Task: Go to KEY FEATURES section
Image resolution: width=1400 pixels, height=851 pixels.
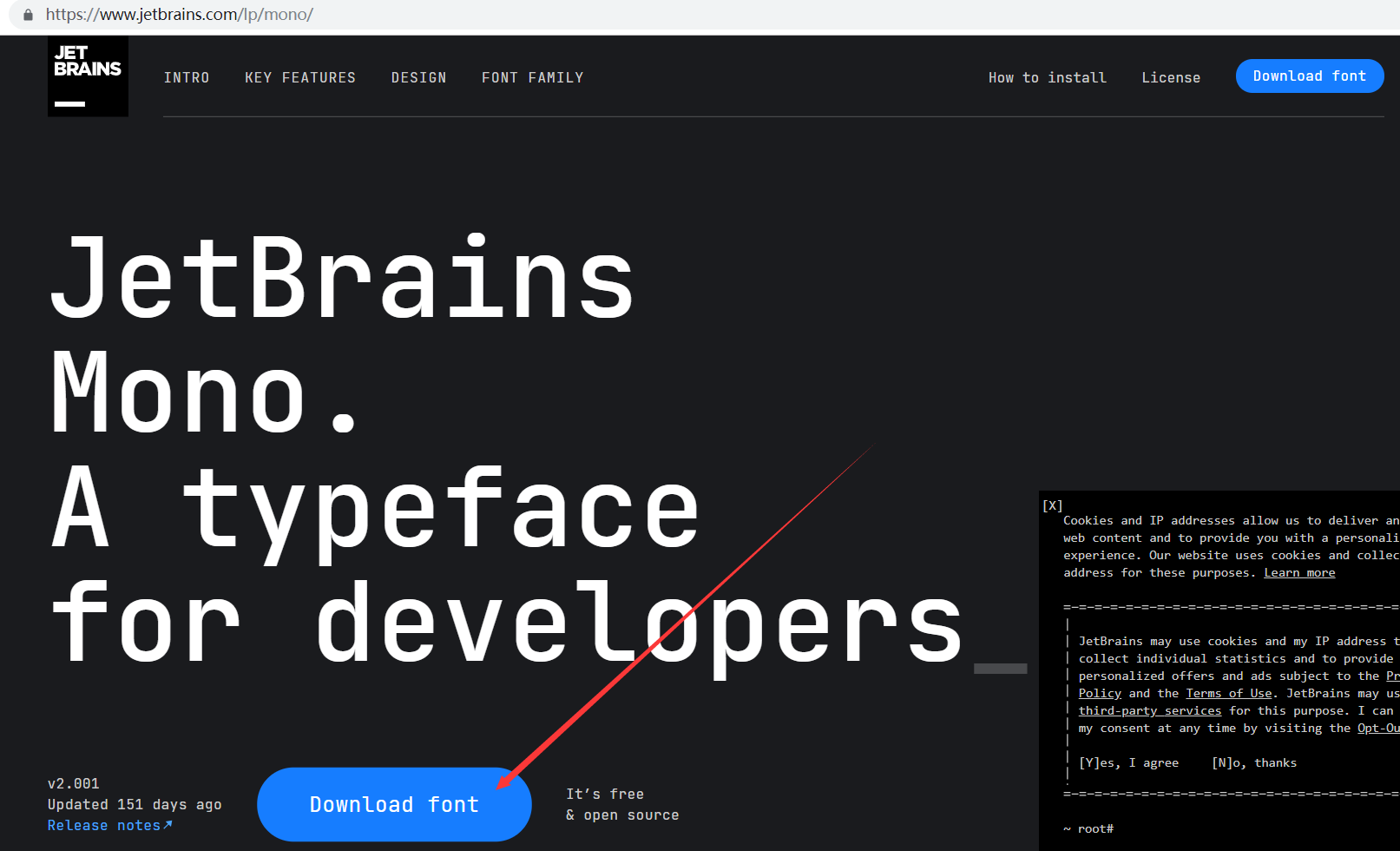Action: click(x=300, y=78)
